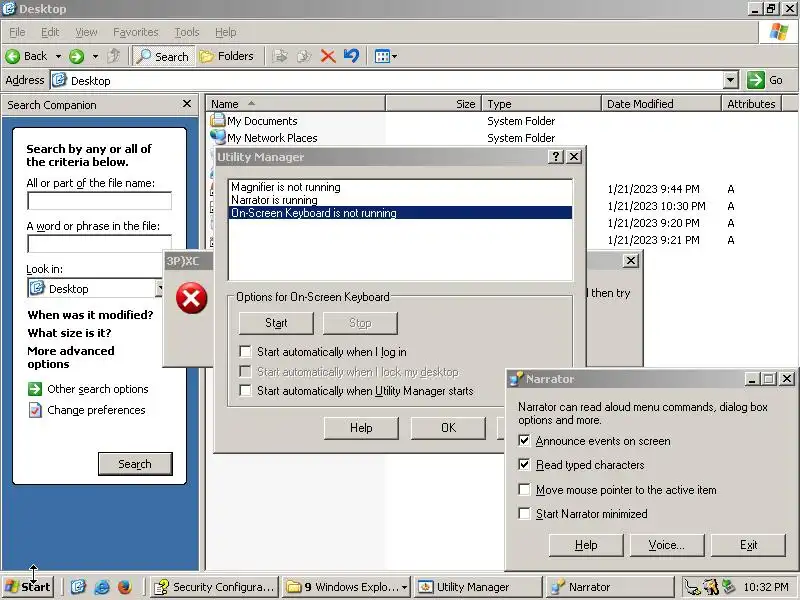Select the My Documents folder icon

(218, 120)
